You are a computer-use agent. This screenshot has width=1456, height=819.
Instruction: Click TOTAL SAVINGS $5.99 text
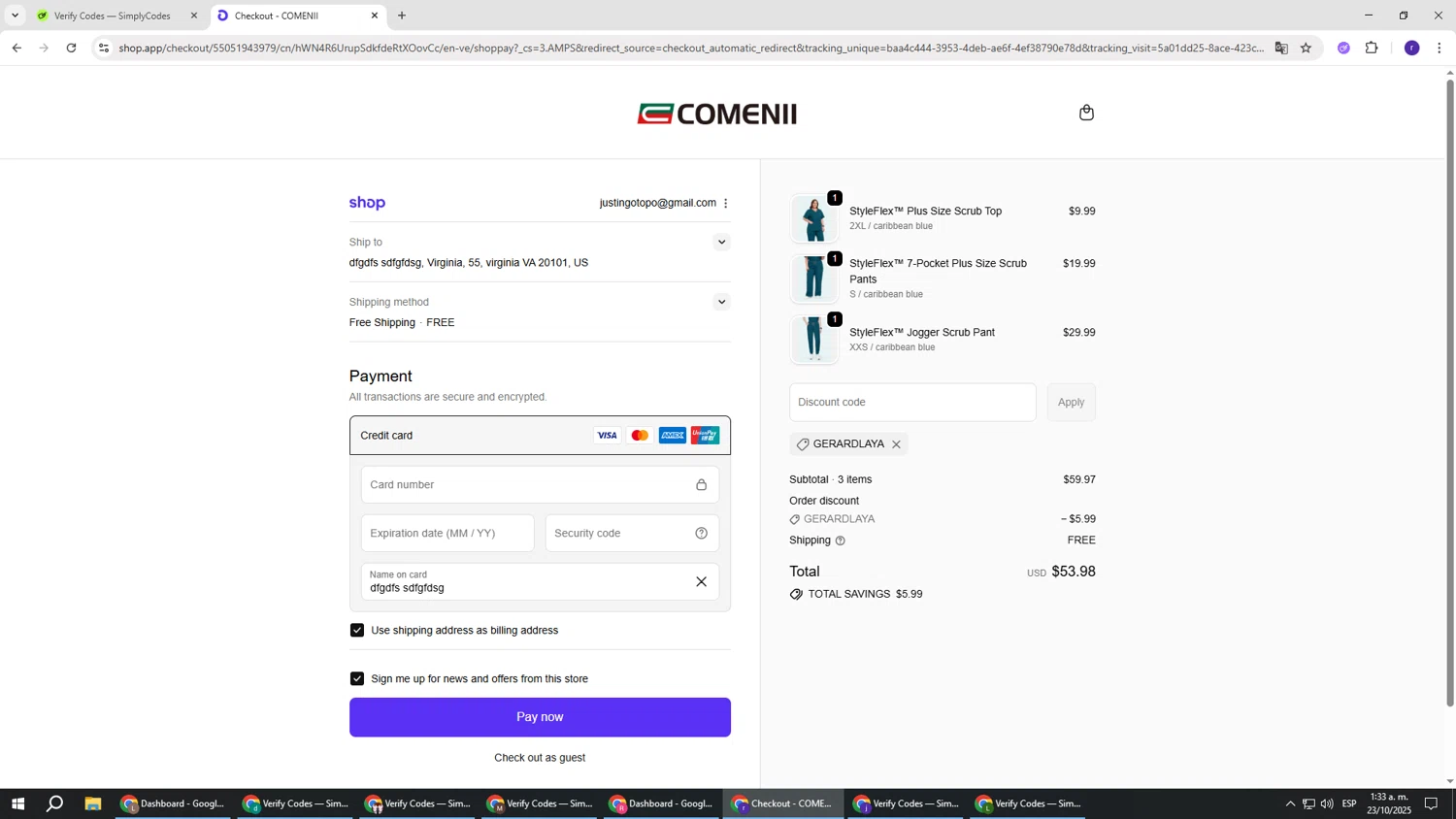pos(865,594)
